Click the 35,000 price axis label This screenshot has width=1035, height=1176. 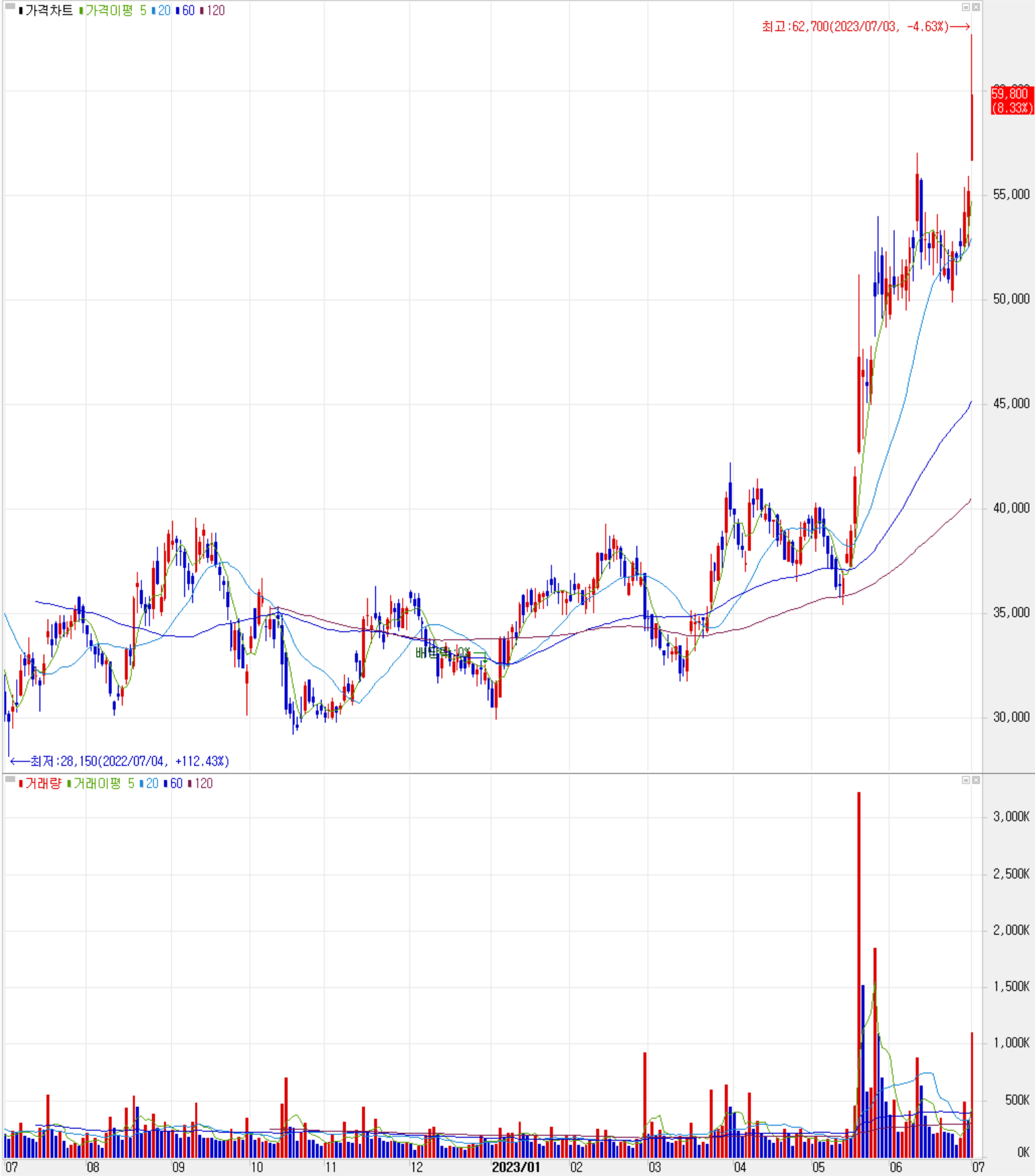pyautogui.click(x=1011, y=612)
